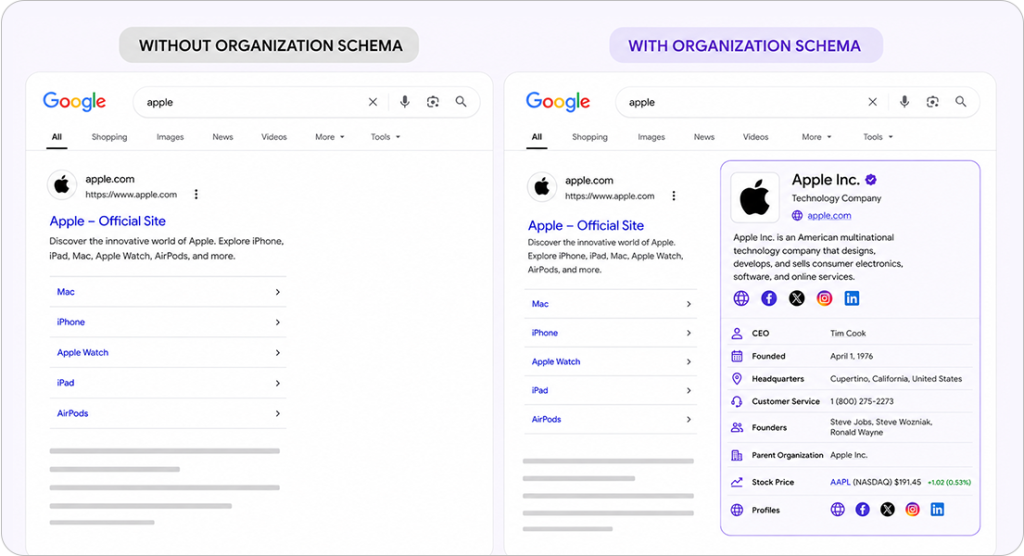Click 'Cupertino, California, United States' headquarters text
This screenshot has height=556, width=1024.
click(x=896, y=379)
